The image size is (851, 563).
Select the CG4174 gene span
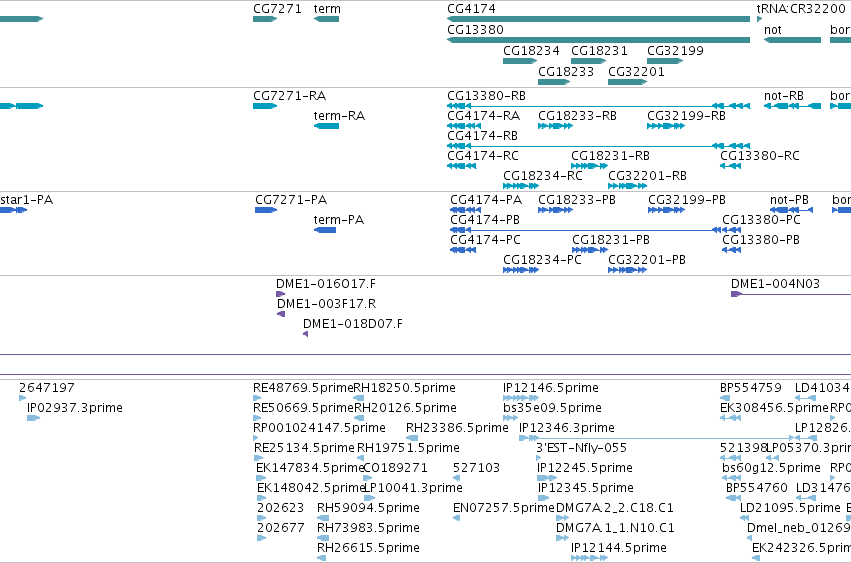point(599,19)
